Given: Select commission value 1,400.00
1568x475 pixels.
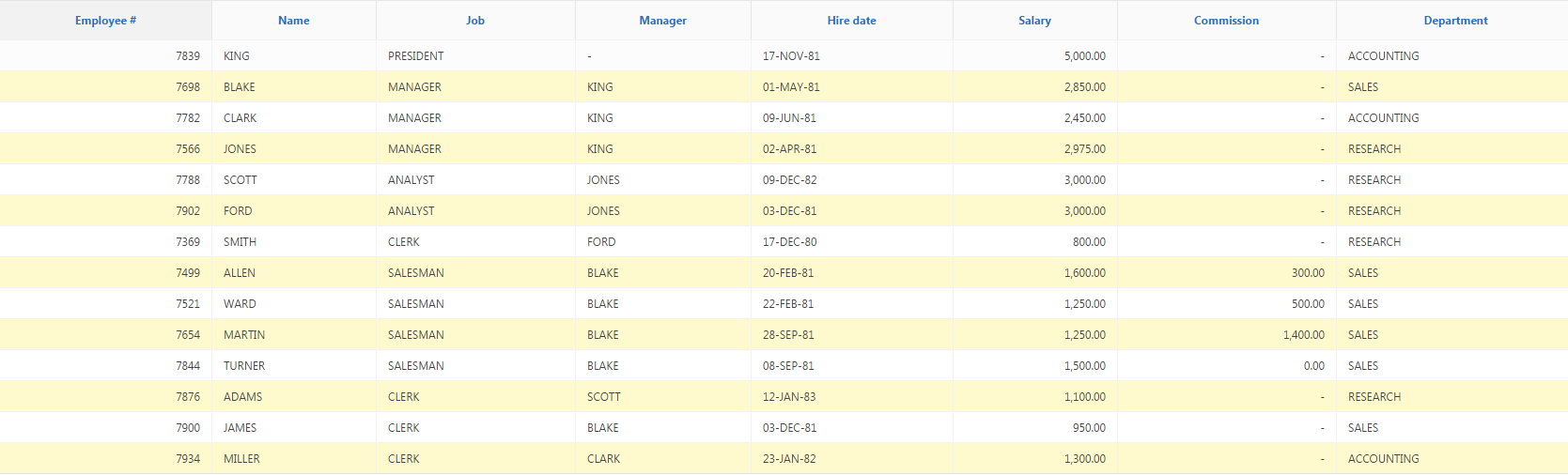Looking at the screenshot, I should [1304, 335].
